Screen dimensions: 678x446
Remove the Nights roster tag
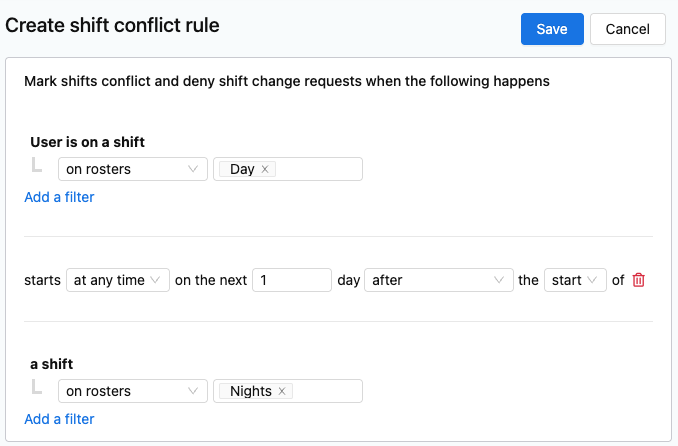coord(282,391)
